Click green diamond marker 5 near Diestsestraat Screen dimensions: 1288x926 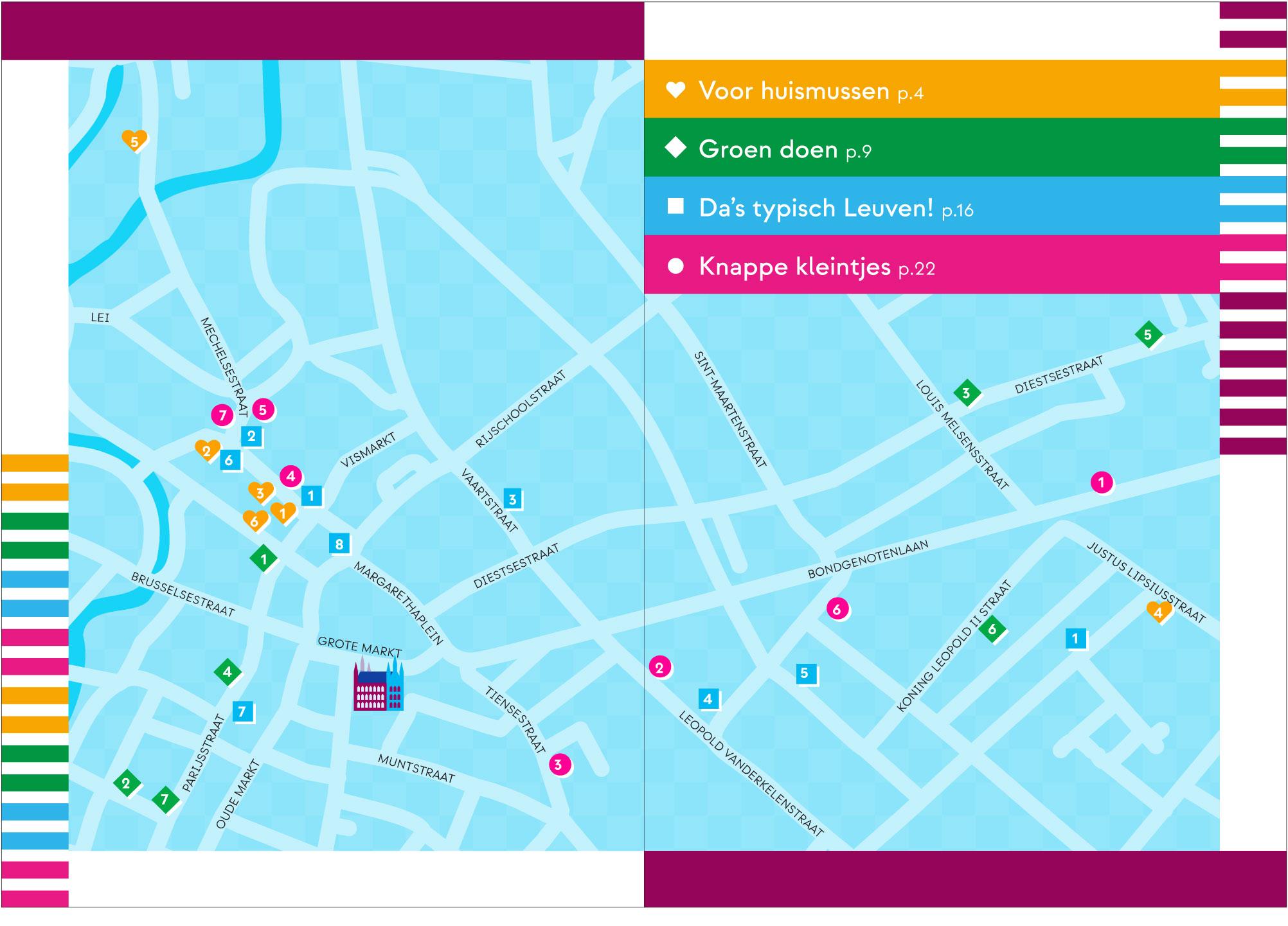[1147, 334]
